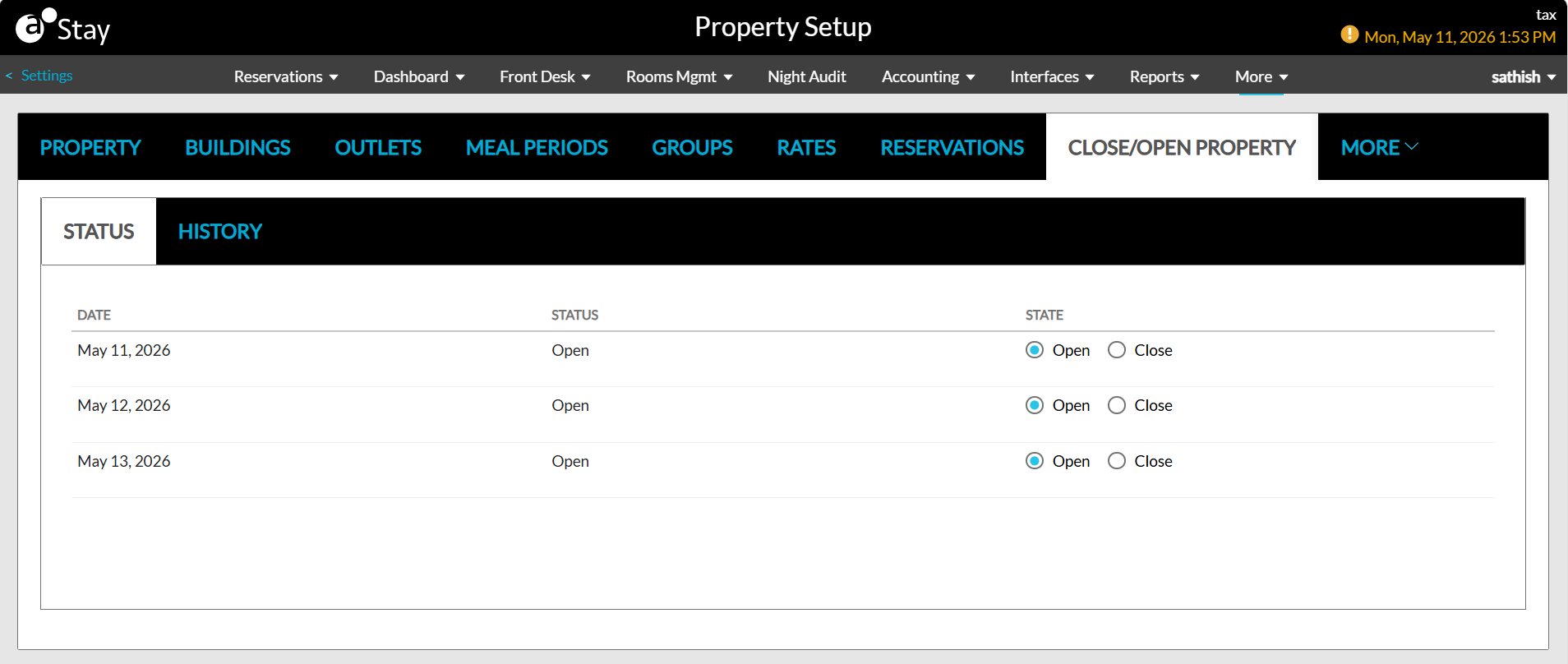The image size is (1568, 664).
Task: Go to the RATES tab
Action: pyautogui.click(x=806, y=147)
